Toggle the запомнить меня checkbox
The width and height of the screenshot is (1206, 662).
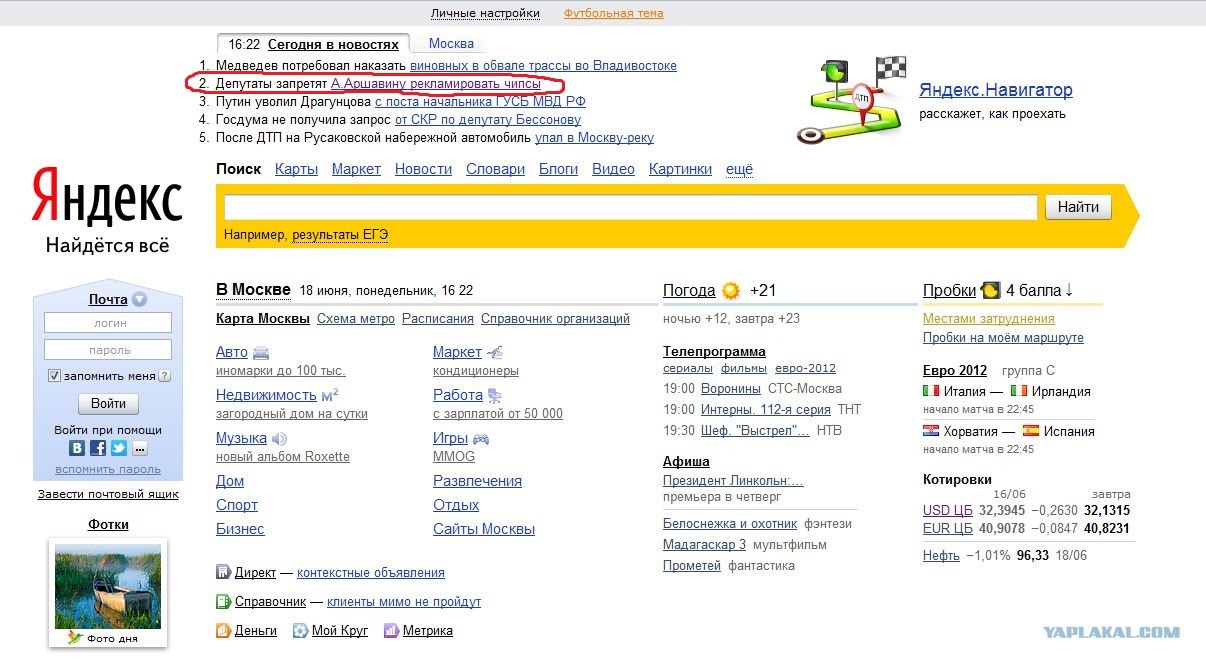55,376
